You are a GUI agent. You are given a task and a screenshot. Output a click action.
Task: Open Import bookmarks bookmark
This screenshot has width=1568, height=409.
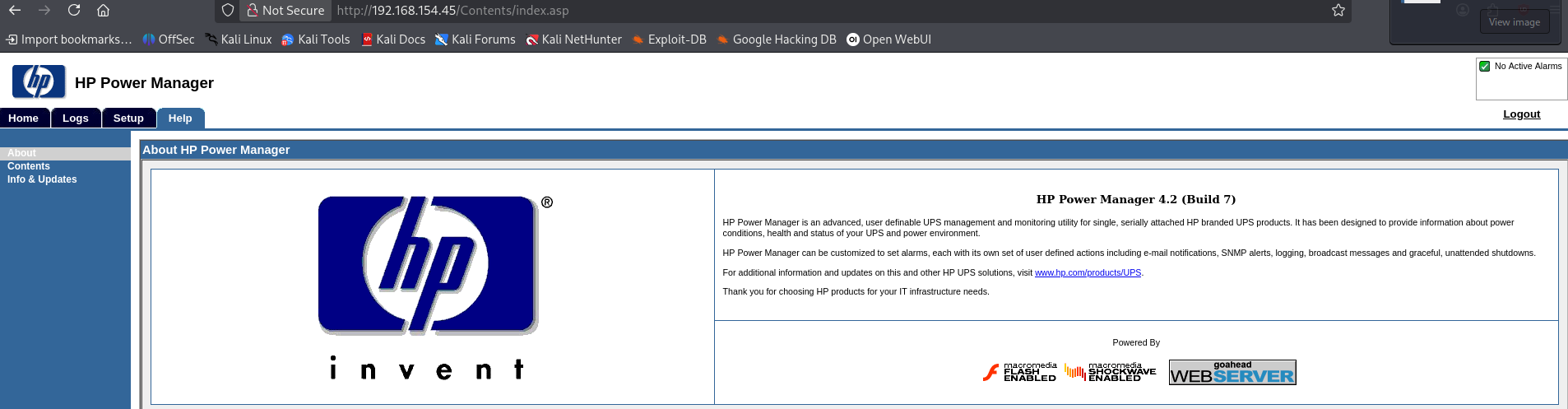pyautogui.click(x=69, y=40)
